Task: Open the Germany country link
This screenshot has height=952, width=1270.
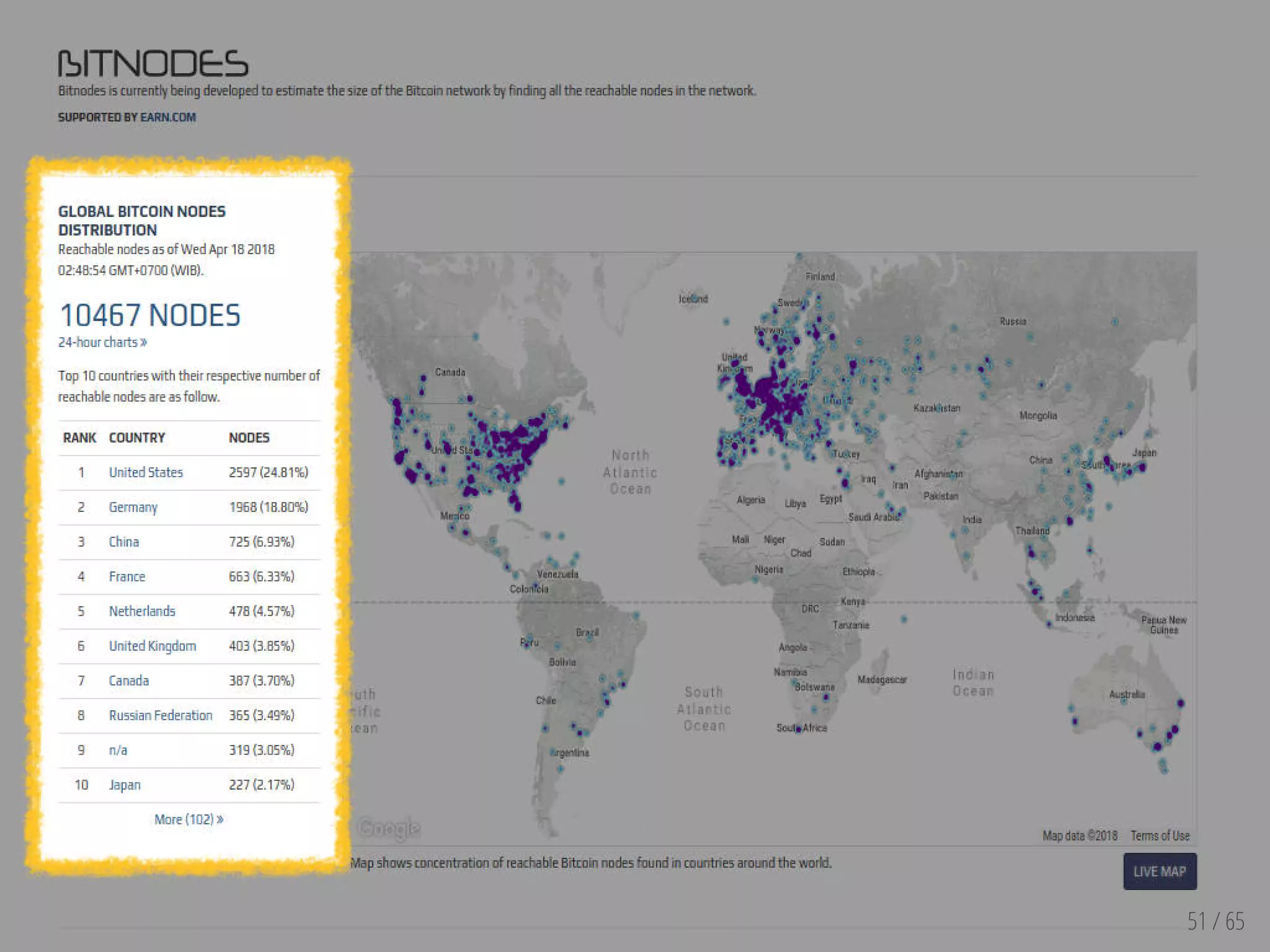Action: point(133,507)
